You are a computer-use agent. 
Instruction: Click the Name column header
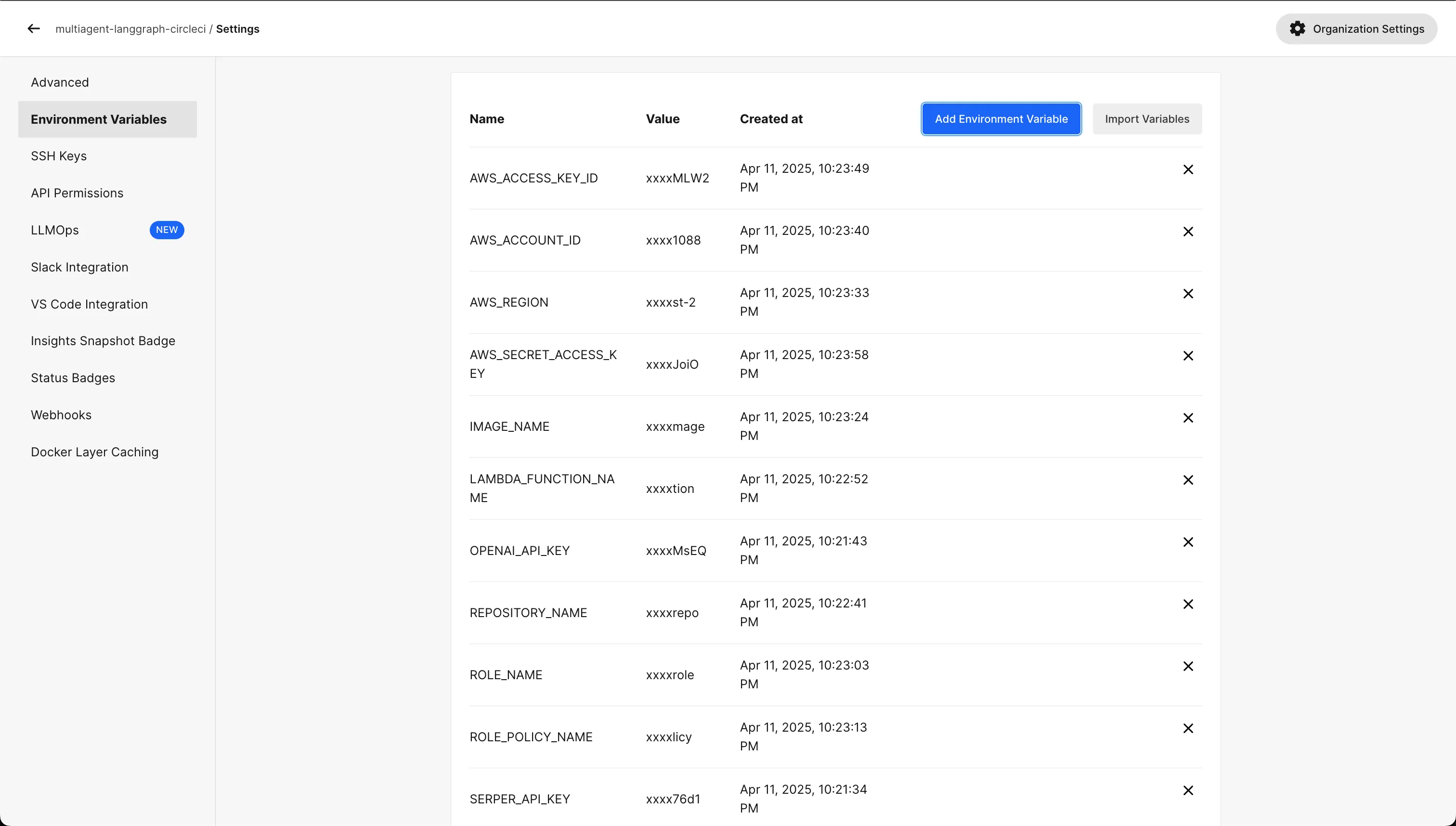click(486, 119)
